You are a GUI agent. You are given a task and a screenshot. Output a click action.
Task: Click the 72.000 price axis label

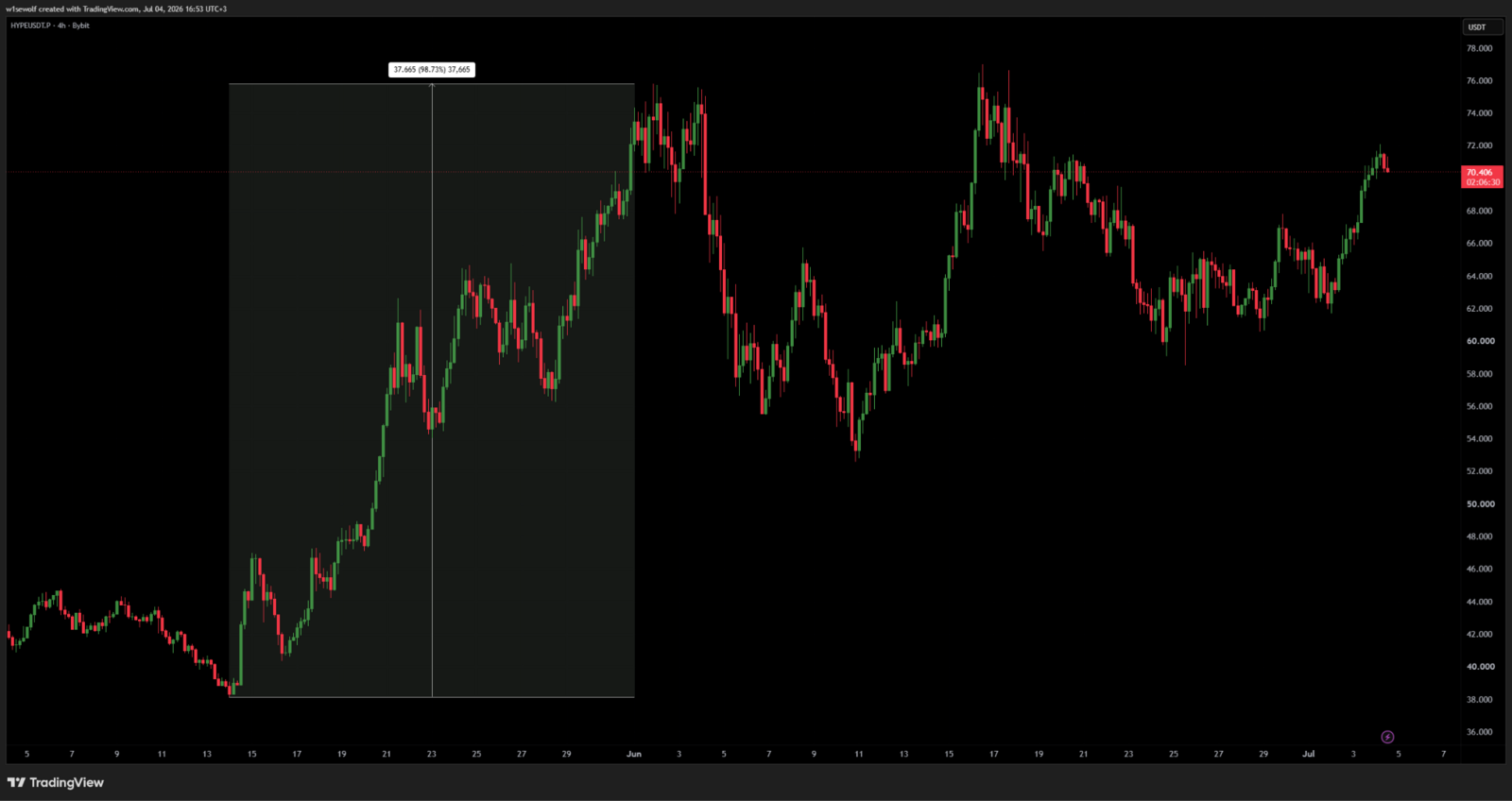(1479, 145)
